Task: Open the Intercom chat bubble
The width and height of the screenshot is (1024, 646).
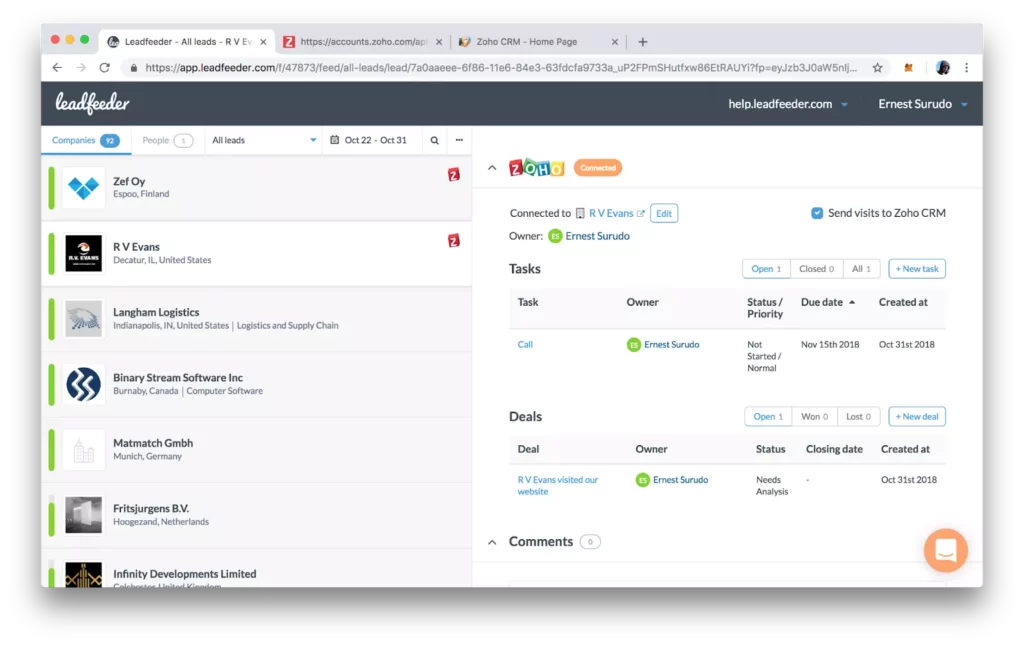Action: pos(945,550)
